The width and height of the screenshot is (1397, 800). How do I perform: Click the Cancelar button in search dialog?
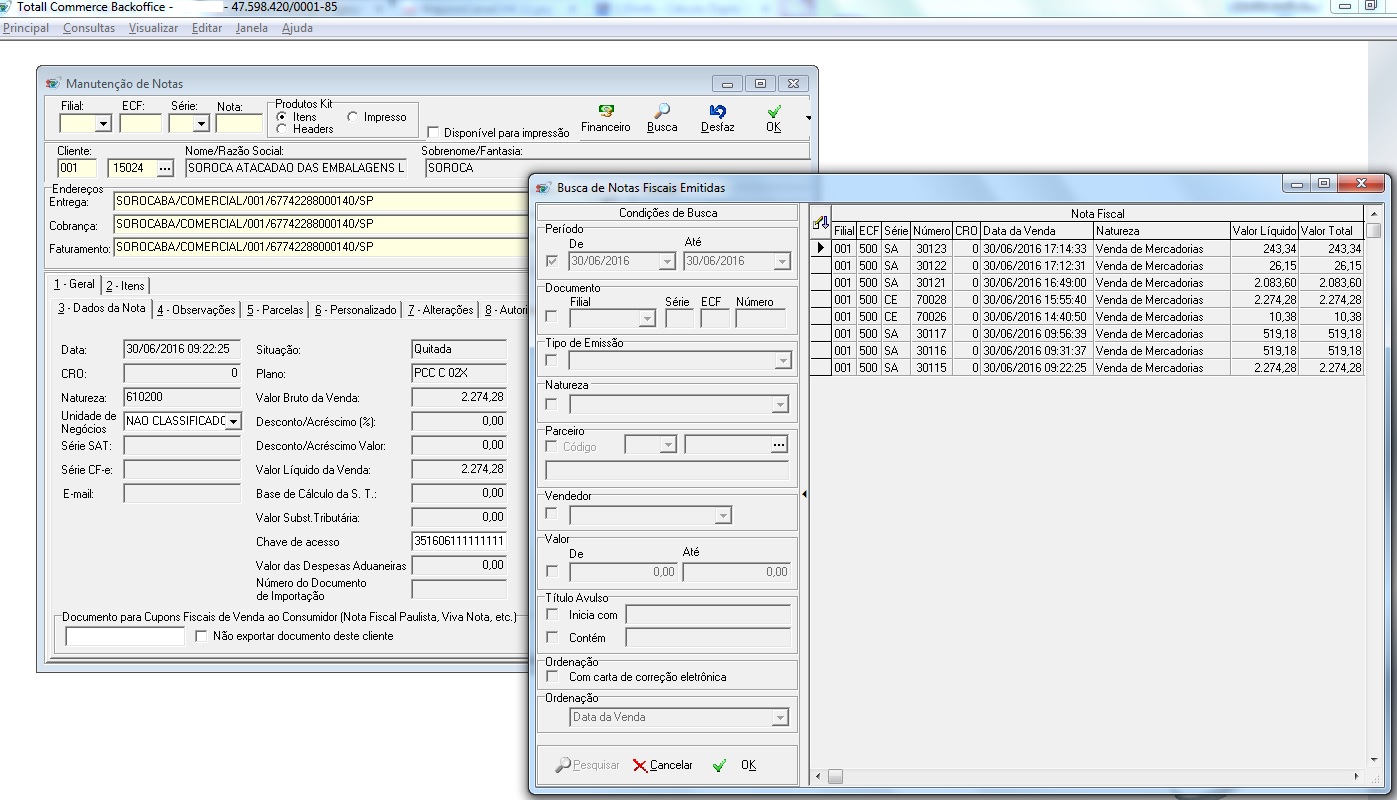pos(662,765)
